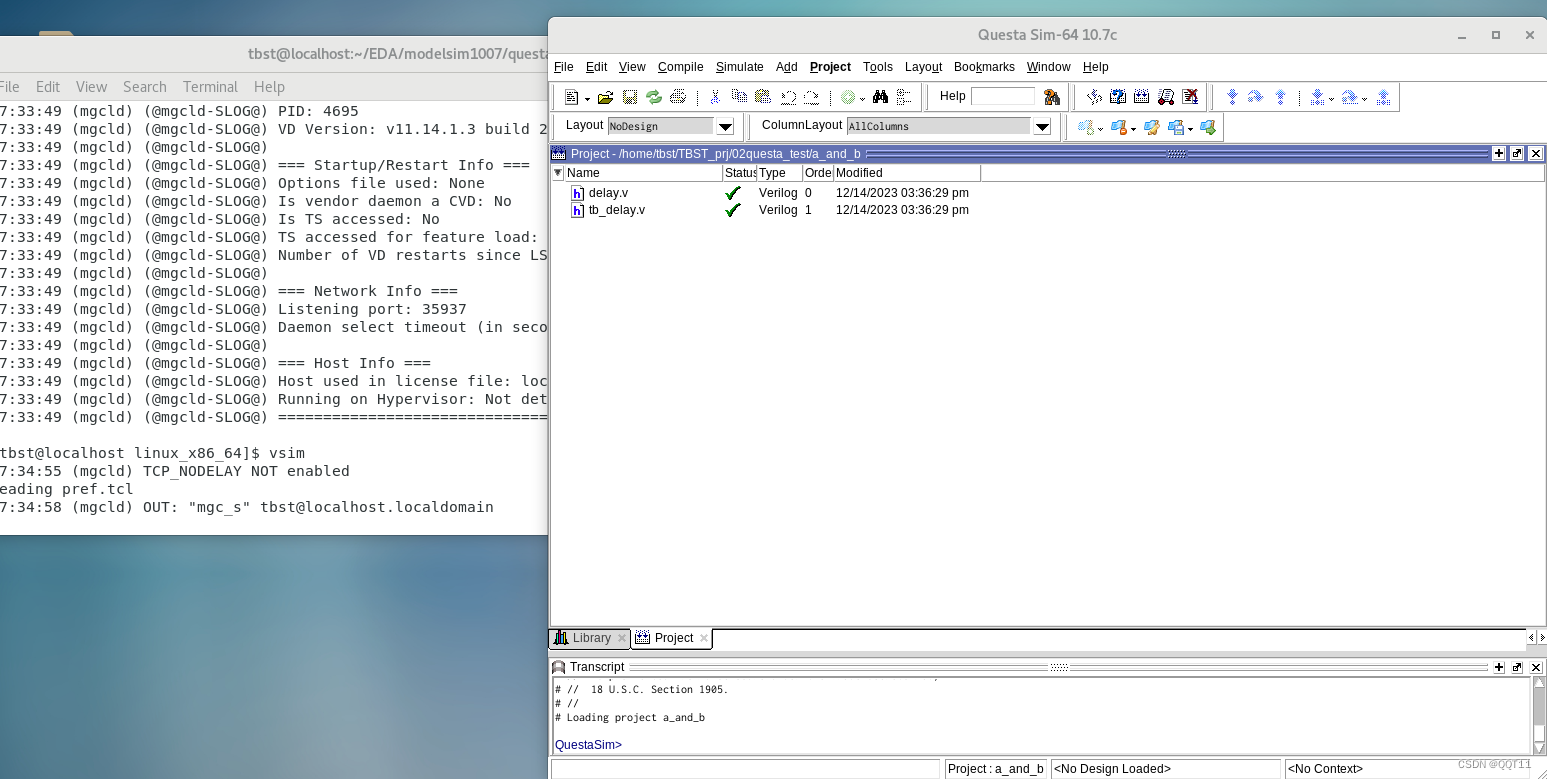Open the Terminal menu in terminal window

click(210, 87)
